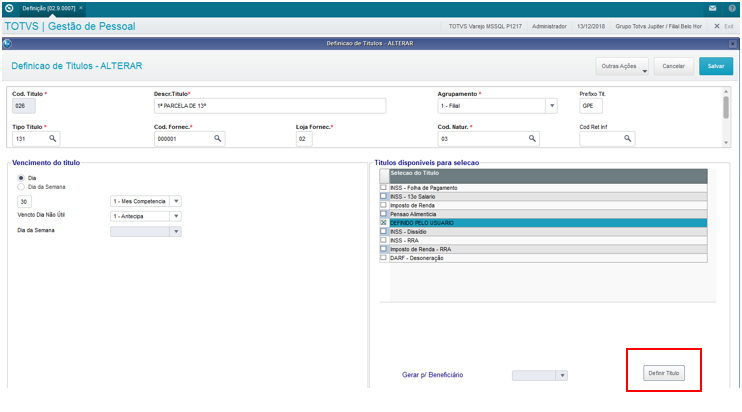
Task: Check INSS - 13o Salario
Action: pyautogui.click(x=383, y=196)
